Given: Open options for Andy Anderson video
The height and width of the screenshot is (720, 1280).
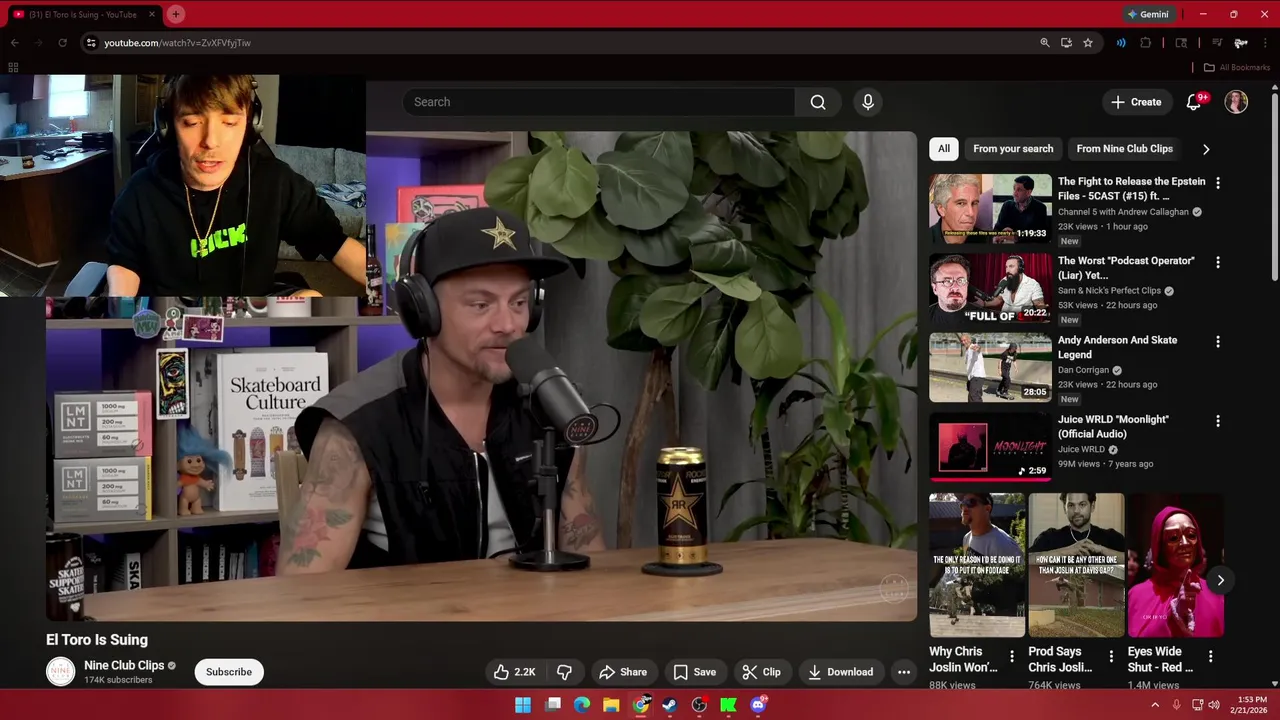Looking at the screenshot, I should pyautogui.click(x=1217, y=341).
